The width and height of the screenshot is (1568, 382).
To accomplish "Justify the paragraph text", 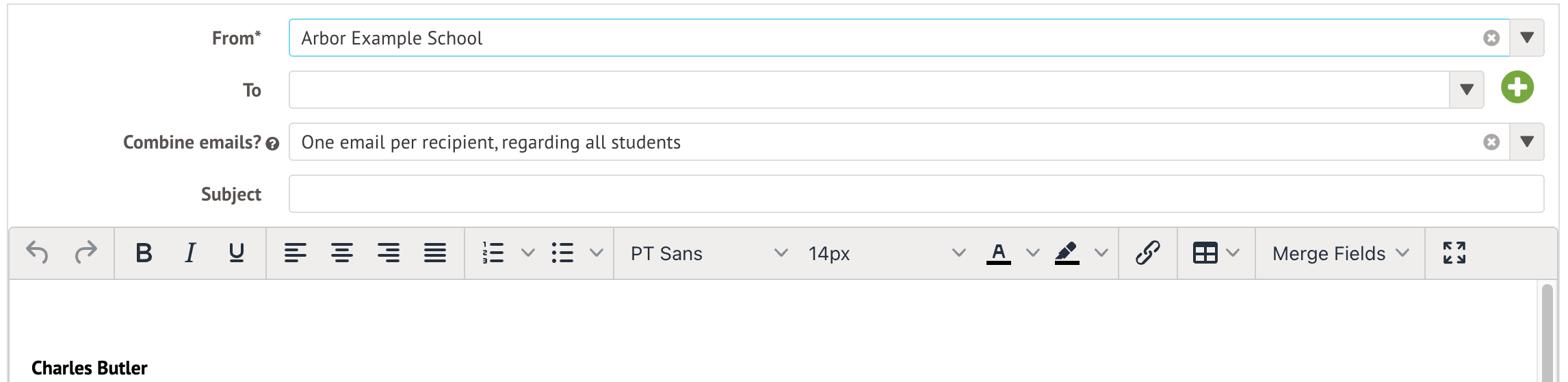I will click(435, 253).
